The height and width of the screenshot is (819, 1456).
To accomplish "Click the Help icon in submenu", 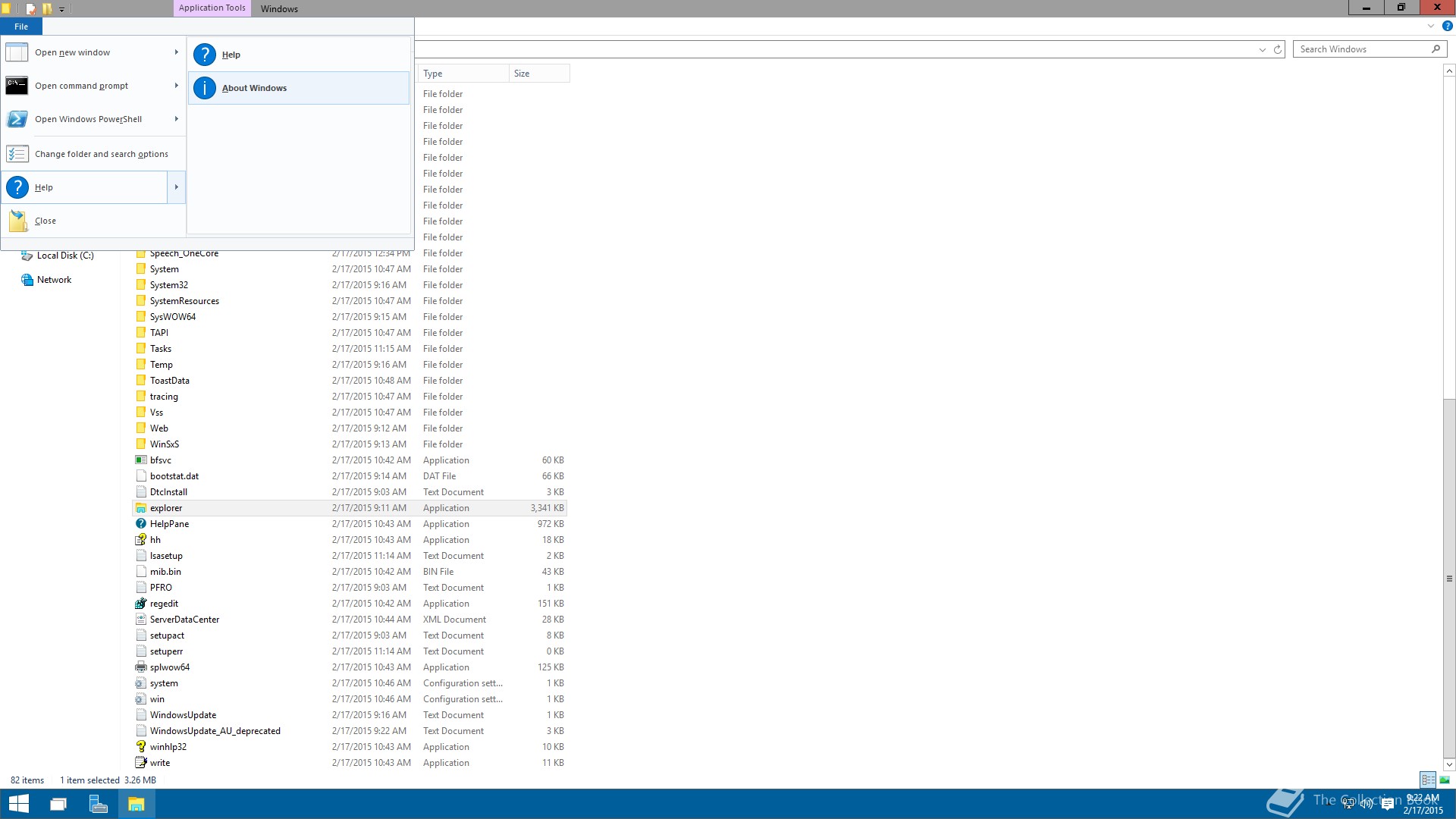I will (x=205, y=55).
